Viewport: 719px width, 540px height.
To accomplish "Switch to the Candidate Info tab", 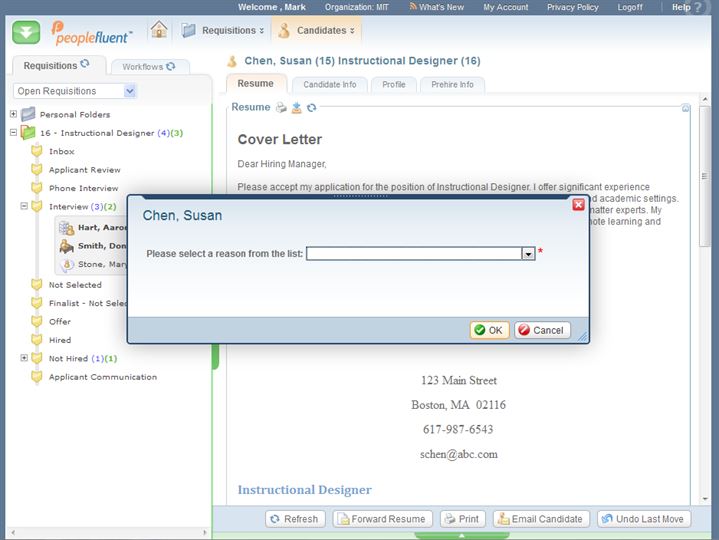I will [329, 85].
